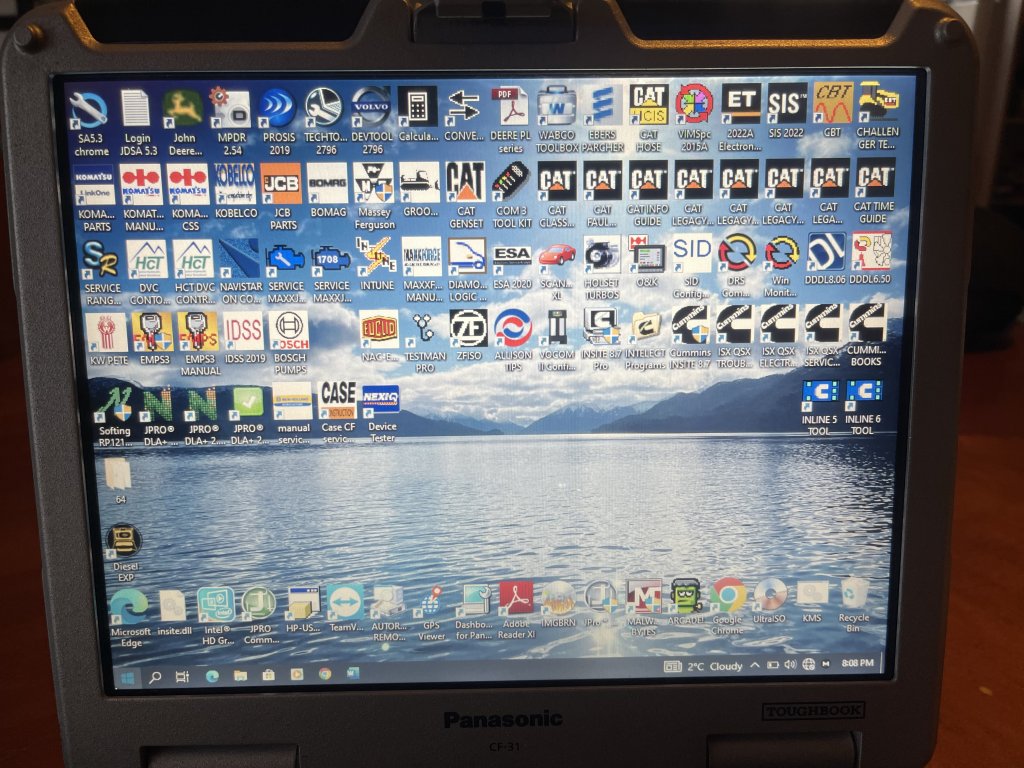The width and height of the screenshot is (1024, 768).
Task: Open Google Chrome desktop shortcut
Action: pyautogui.click(x=728, y=596)
